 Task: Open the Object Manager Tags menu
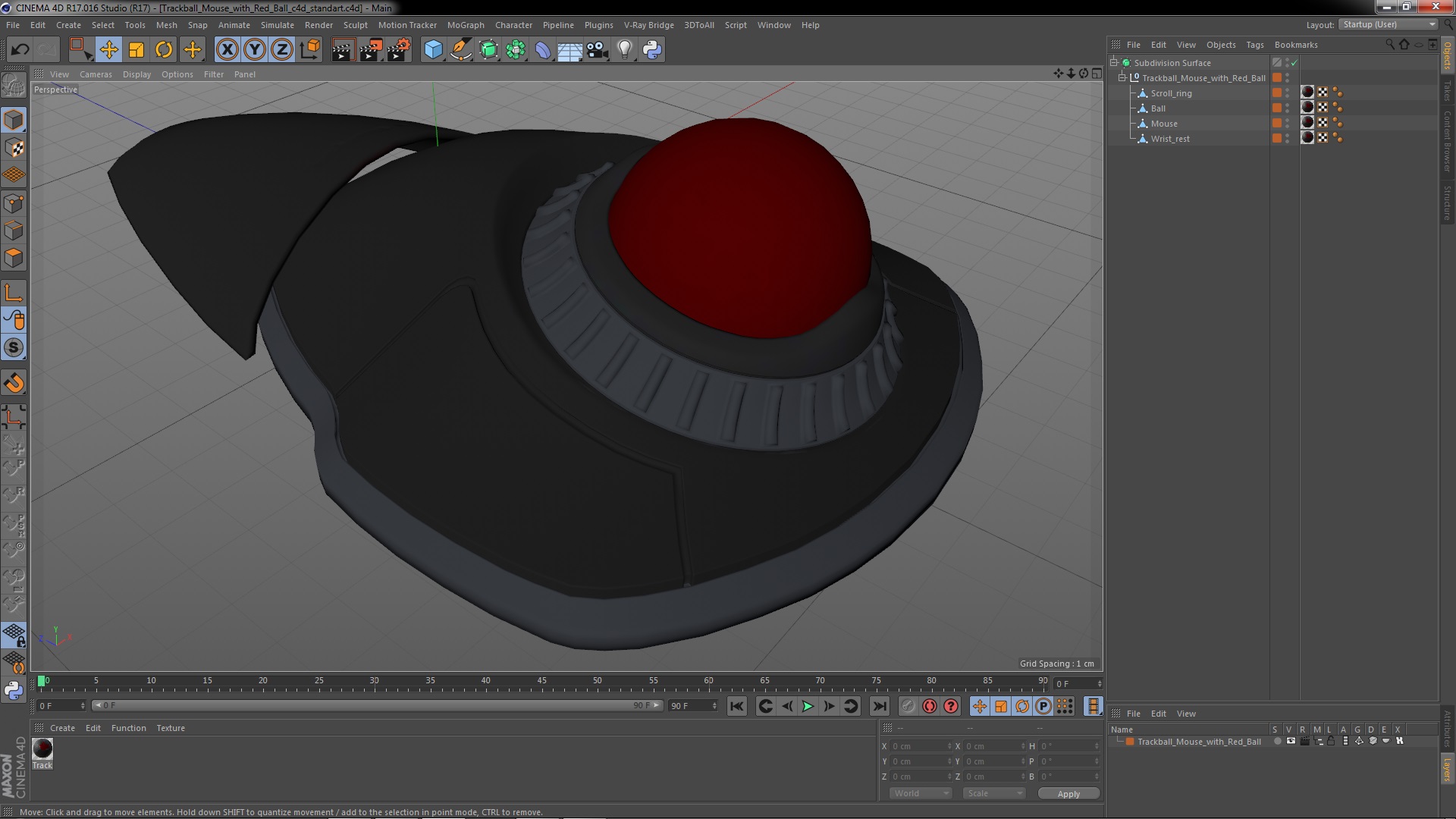[x=1255, y=45]
